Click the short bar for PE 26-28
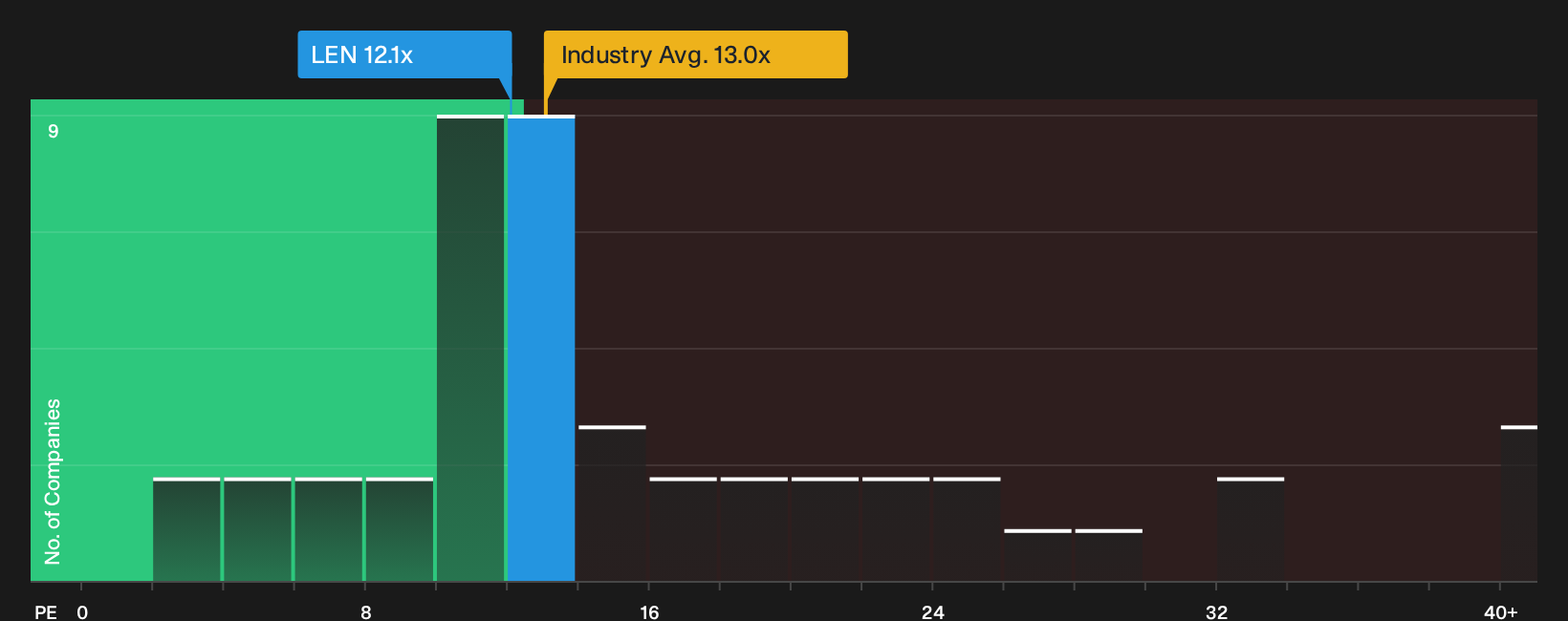1568x621 pixels. click(1037, 555)
